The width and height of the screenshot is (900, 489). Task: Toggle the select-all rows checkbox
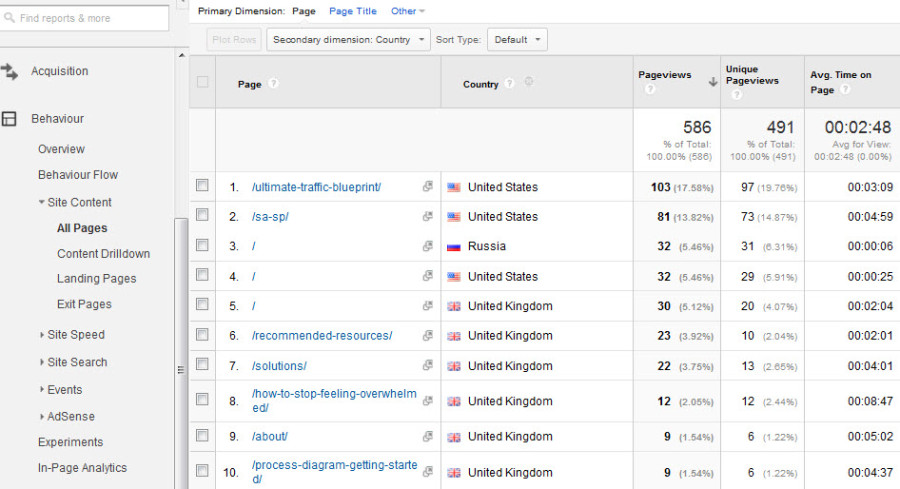coord(203,82)
